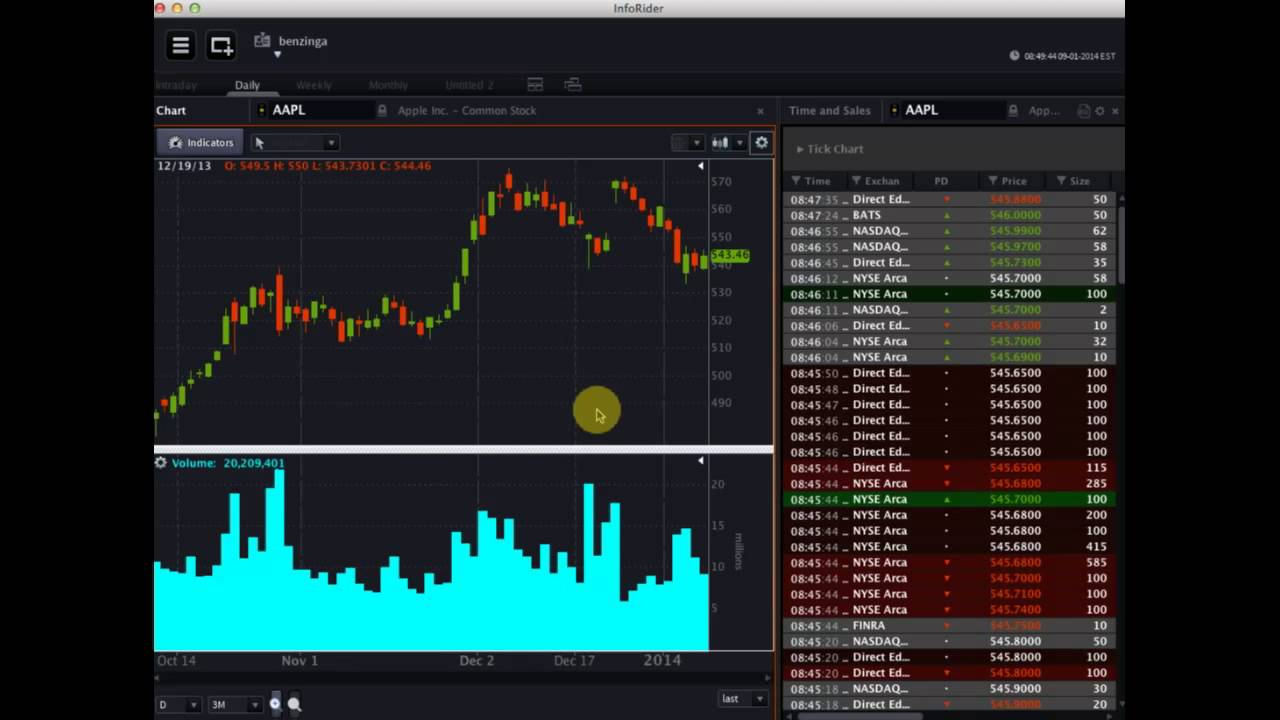Switch to the Weekly tab

pos(314,85)
